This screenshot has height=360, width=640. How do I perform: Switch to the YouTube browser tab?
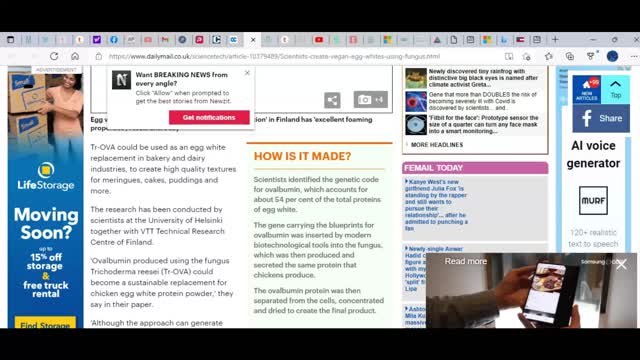click(319, 40)
